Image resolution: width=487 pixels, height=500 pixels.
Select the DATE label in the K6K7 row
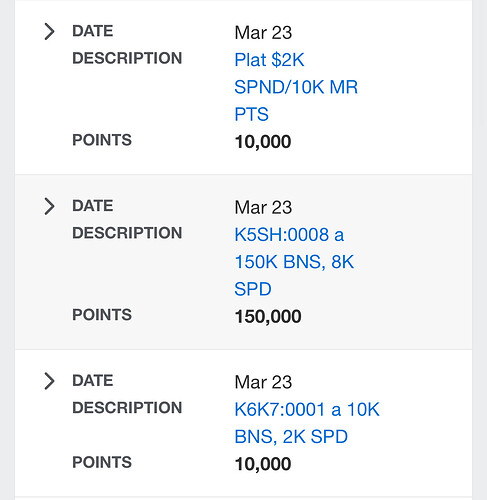coord(93,380)
